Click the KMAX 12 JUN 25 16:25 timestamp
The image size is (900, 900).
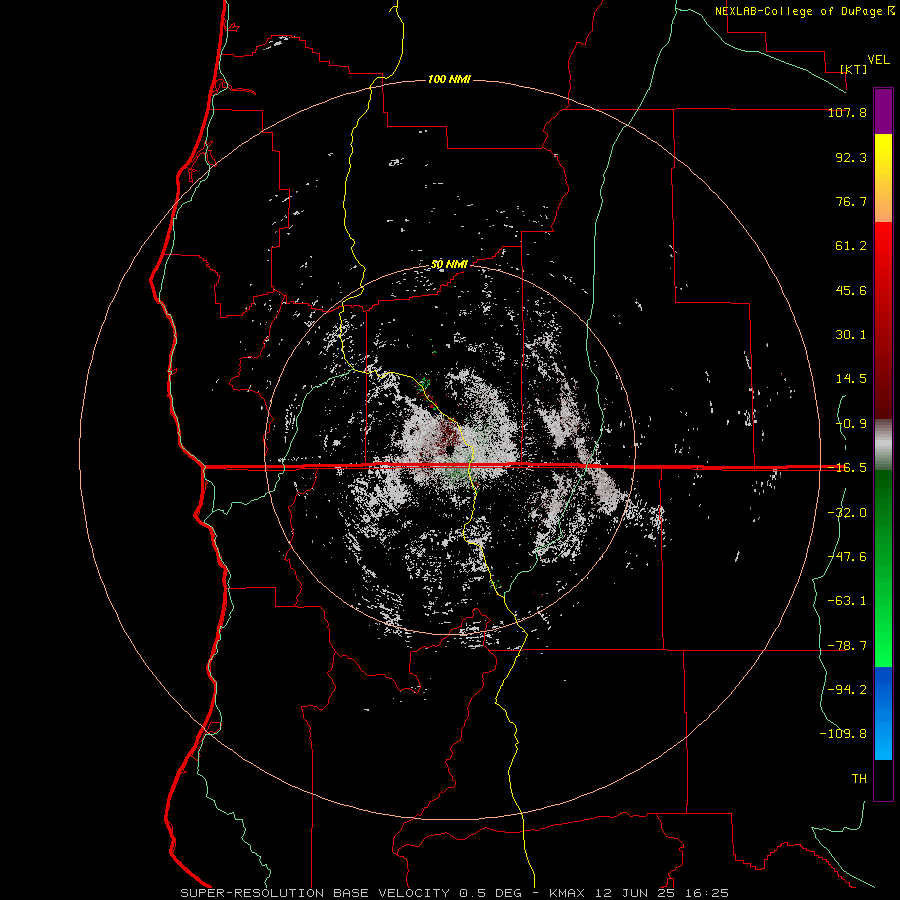pyautogui.click(x=639, y=893)
